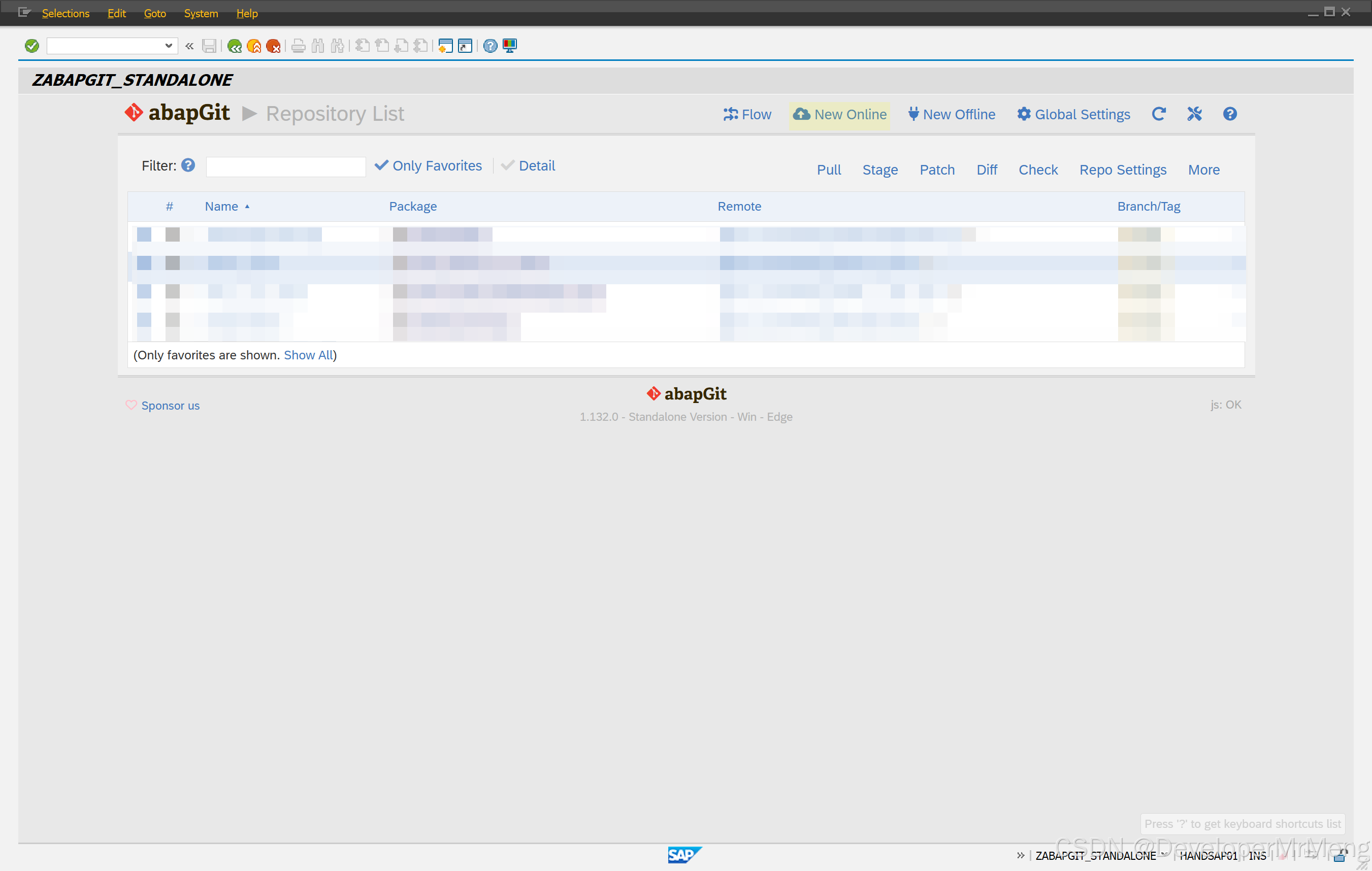Toggle the Only Favorites filter
Screen dimensions: 1372x871
429,166
